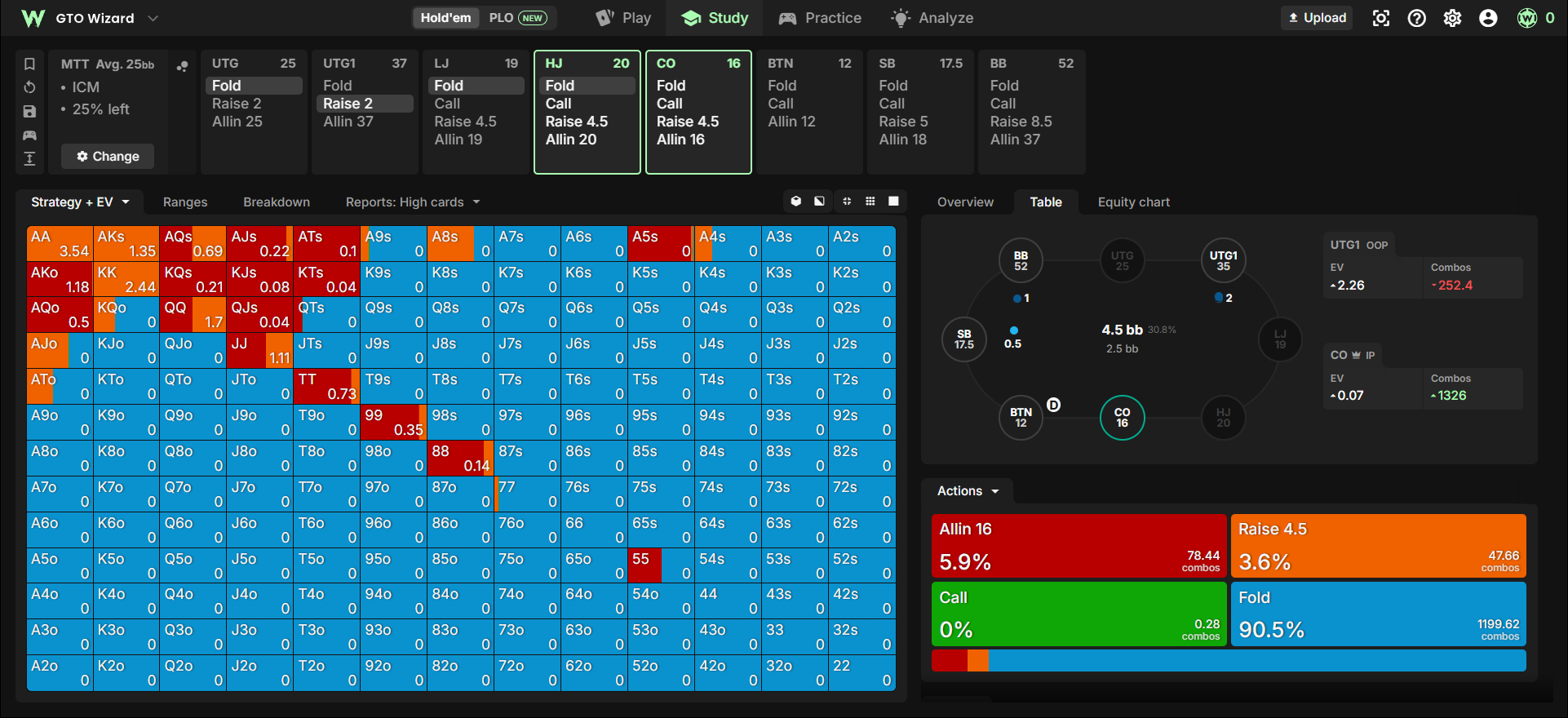Open the screenshot capture icon in header
Screen dimensions: 1568x718
point(1380,18)
